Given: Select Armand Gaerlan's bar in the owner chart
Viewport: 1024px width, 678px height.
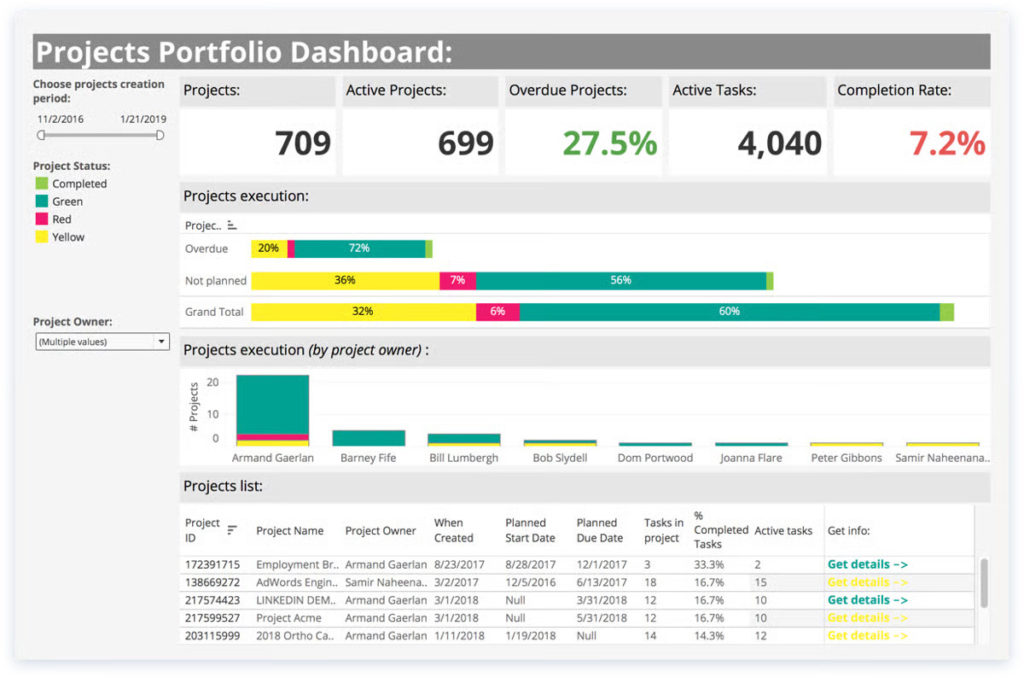Looking at the screenshot, I should tap(272, 405).
